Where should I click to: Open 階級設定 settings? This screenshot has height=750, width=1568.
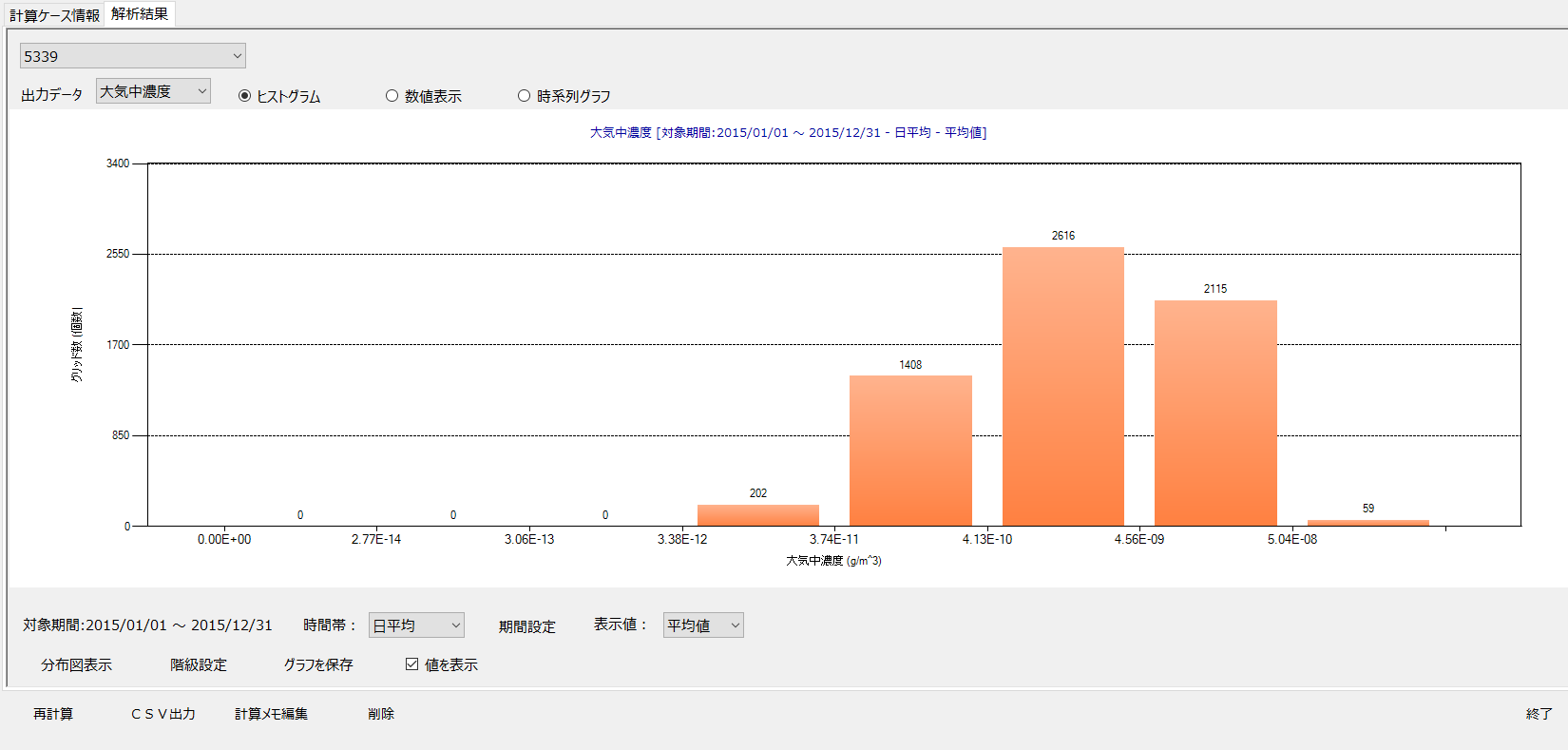(199, 664)
